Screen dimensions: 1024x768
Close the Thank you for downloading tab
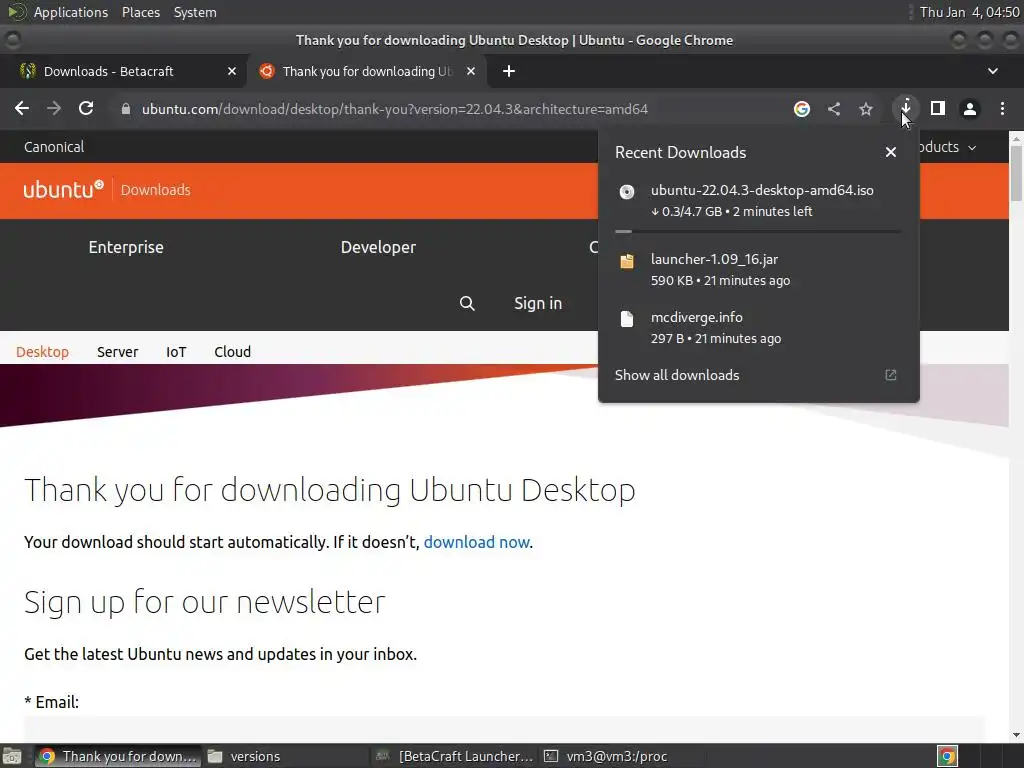tap(471, 71)
